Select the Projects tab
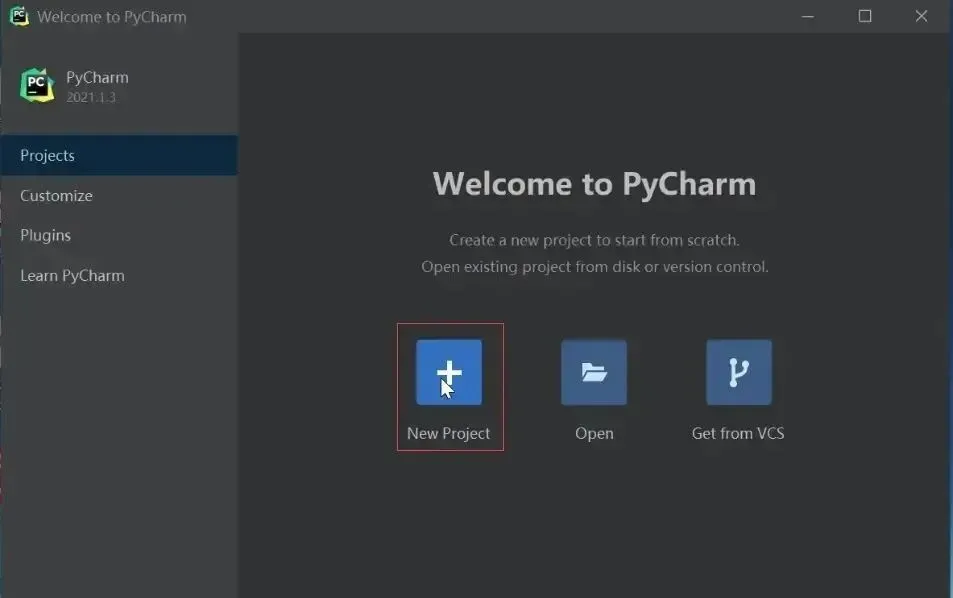Image resolution: width=953 pixels, height=598 pixels. [x=119, y=156]
